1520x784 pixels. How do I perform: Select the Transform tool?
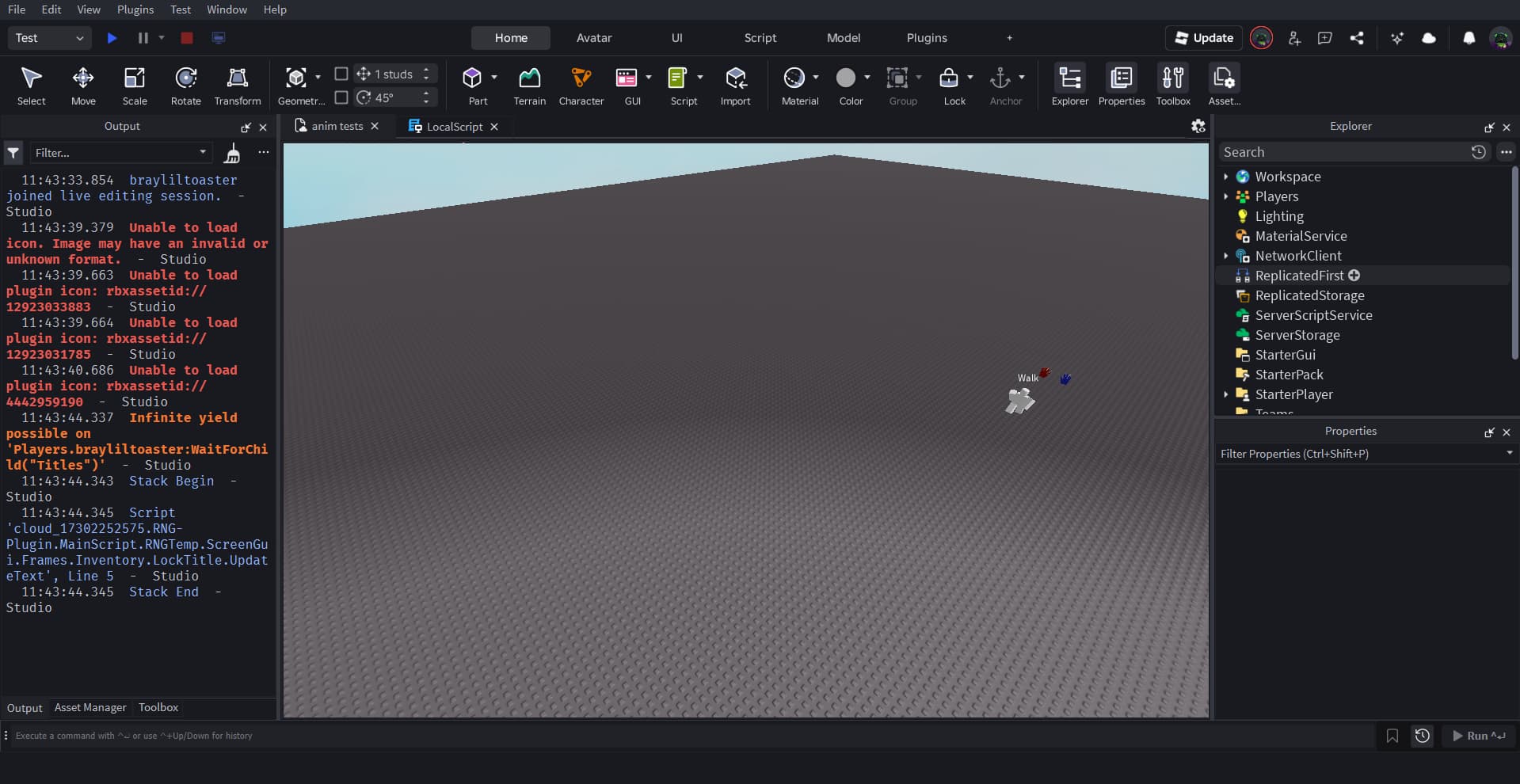point(237,86)
